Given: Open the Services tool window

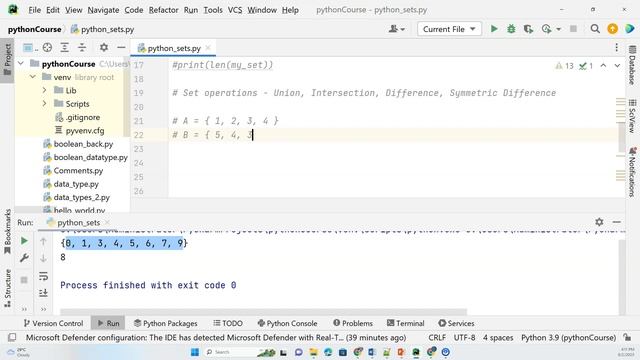Looking at the screenshot, I should coord(456,323).
